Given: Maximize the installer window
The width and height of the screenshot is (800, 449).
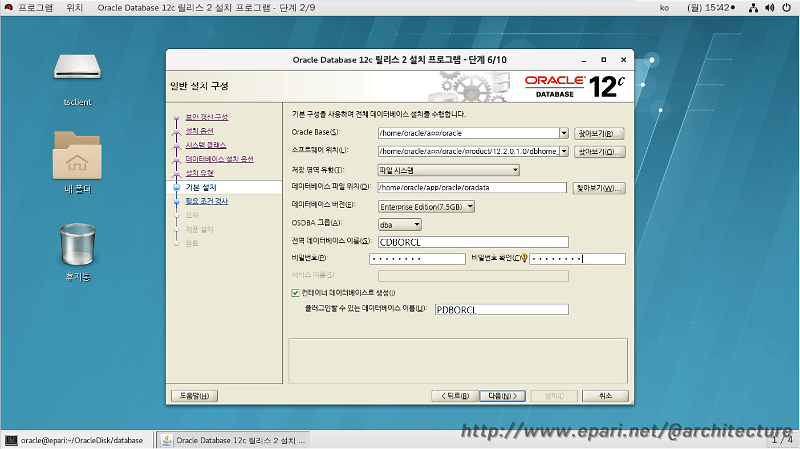Looking at the screenshot, I should coord(604,60).
